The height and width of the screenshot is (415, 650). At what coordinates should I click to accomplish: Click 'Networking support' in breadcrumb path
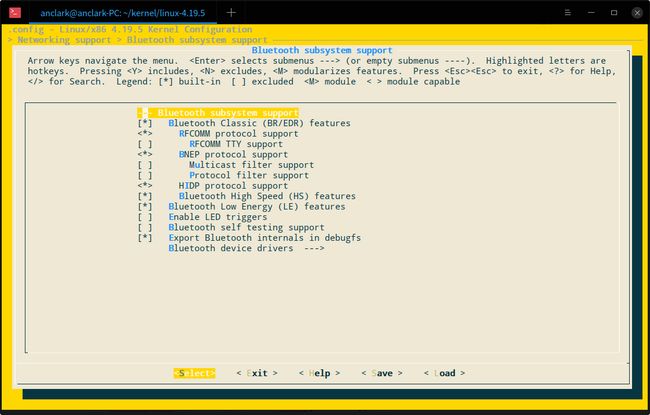click(64, 40)
